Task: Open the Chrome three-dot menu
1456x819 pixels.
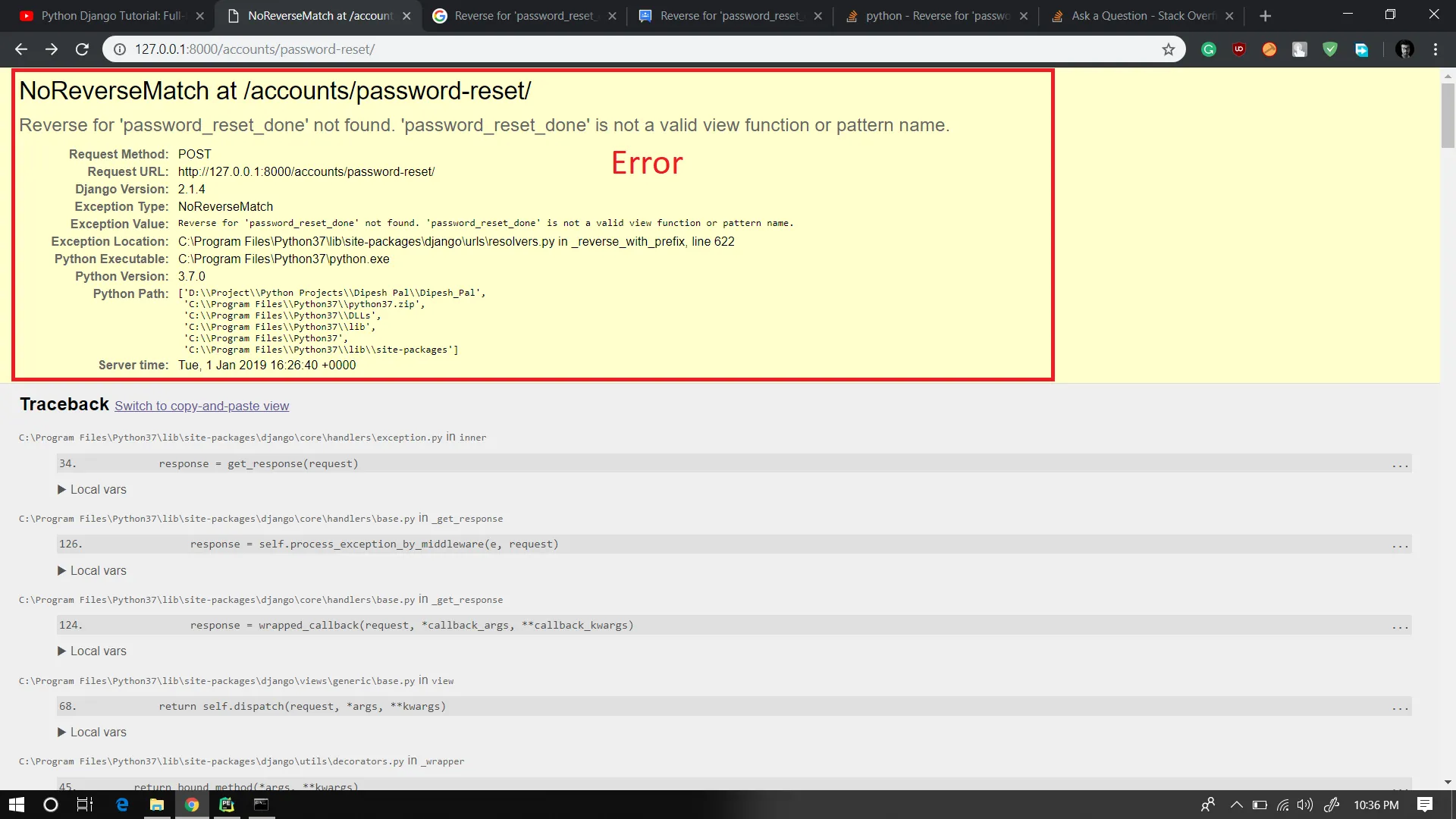Action: click(x=1436, y=49)
